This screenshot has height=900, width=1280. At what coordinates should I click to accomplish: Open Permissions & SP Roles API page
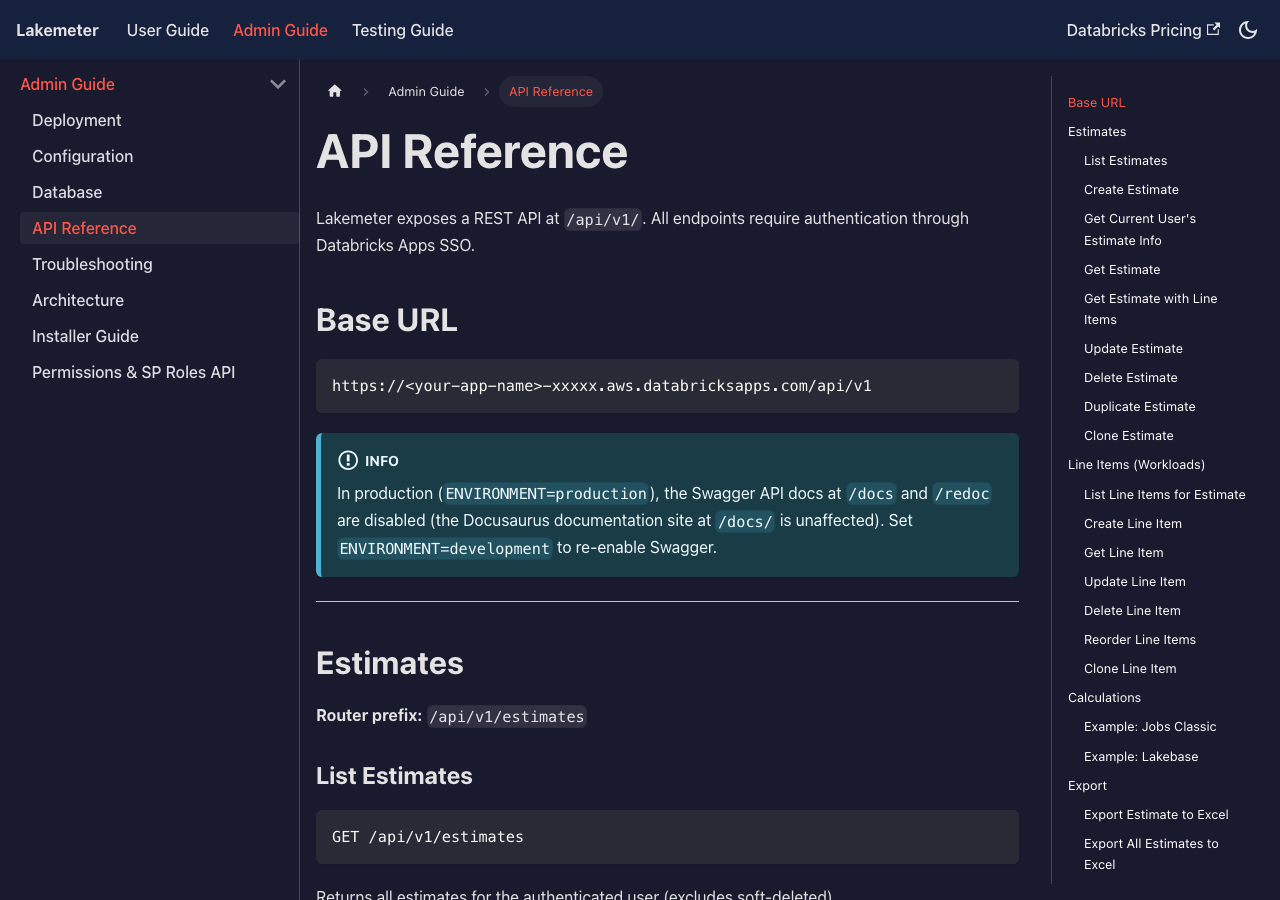click(x=133, y=372)
